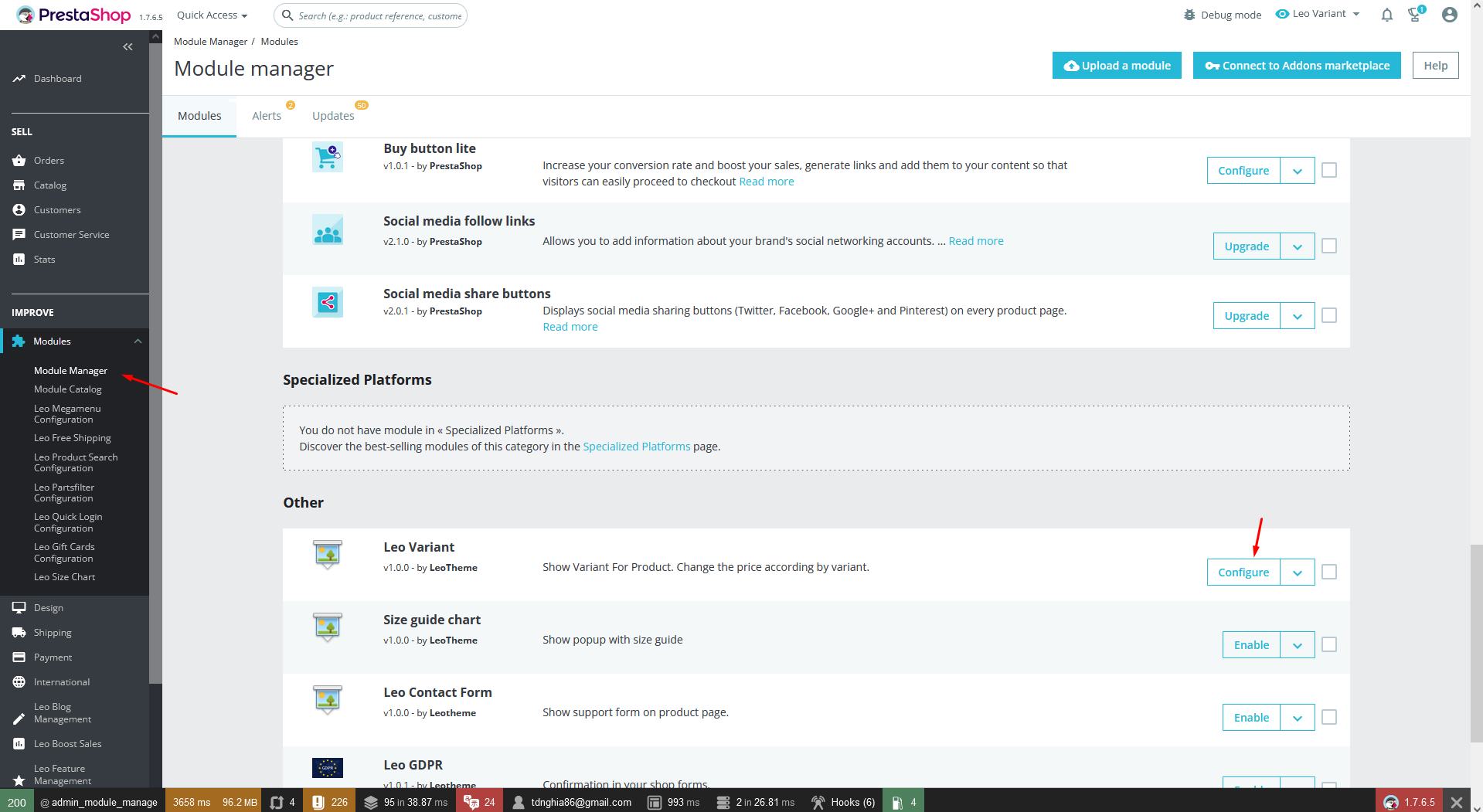Image resolution: width=1483 pixels, height=812 pixels.
Task: Open dropdown arrow next to Leo Contact Form Enable
Action: click(1298, 718)
